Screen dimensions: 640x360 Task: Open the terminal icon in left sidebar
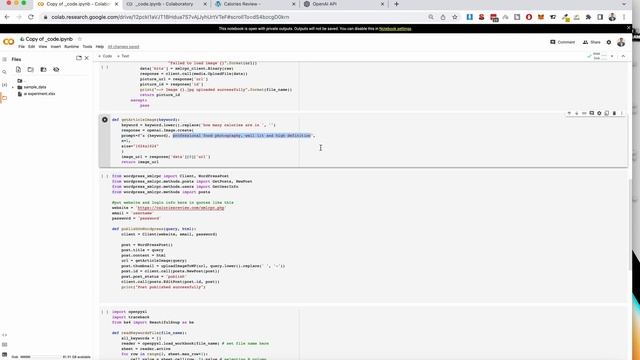pyautogui.click(x=4, y=354)
